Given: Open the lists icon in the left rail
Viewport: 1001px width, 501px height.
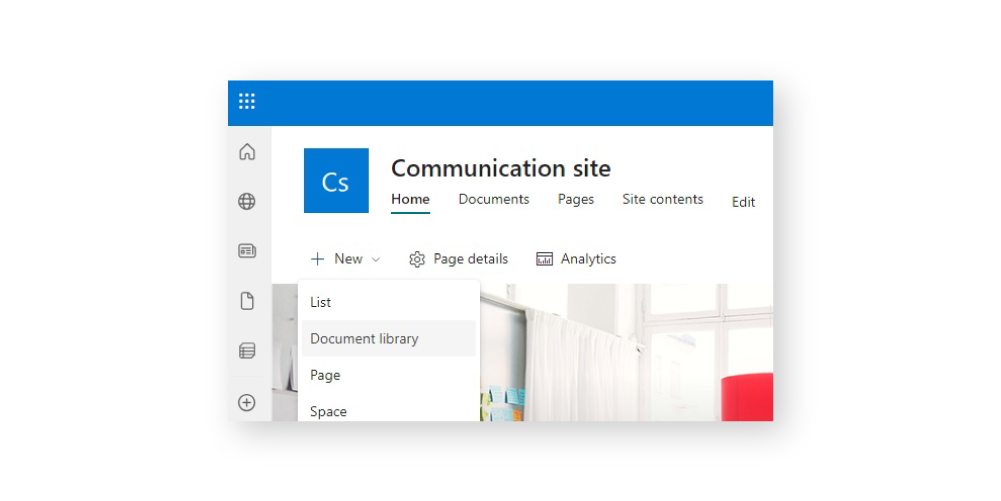Looking at the screenshot, I should click(x=247, y=350).
